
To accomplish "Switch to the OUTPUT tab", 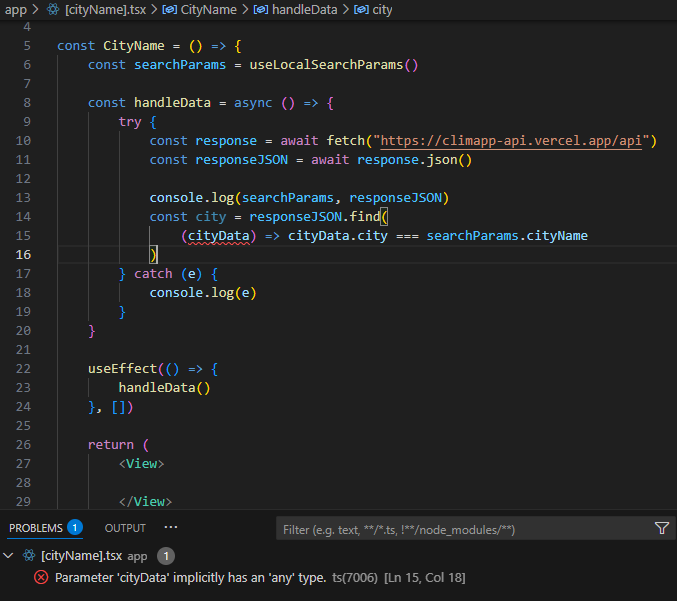I will [x=125, y=528].
